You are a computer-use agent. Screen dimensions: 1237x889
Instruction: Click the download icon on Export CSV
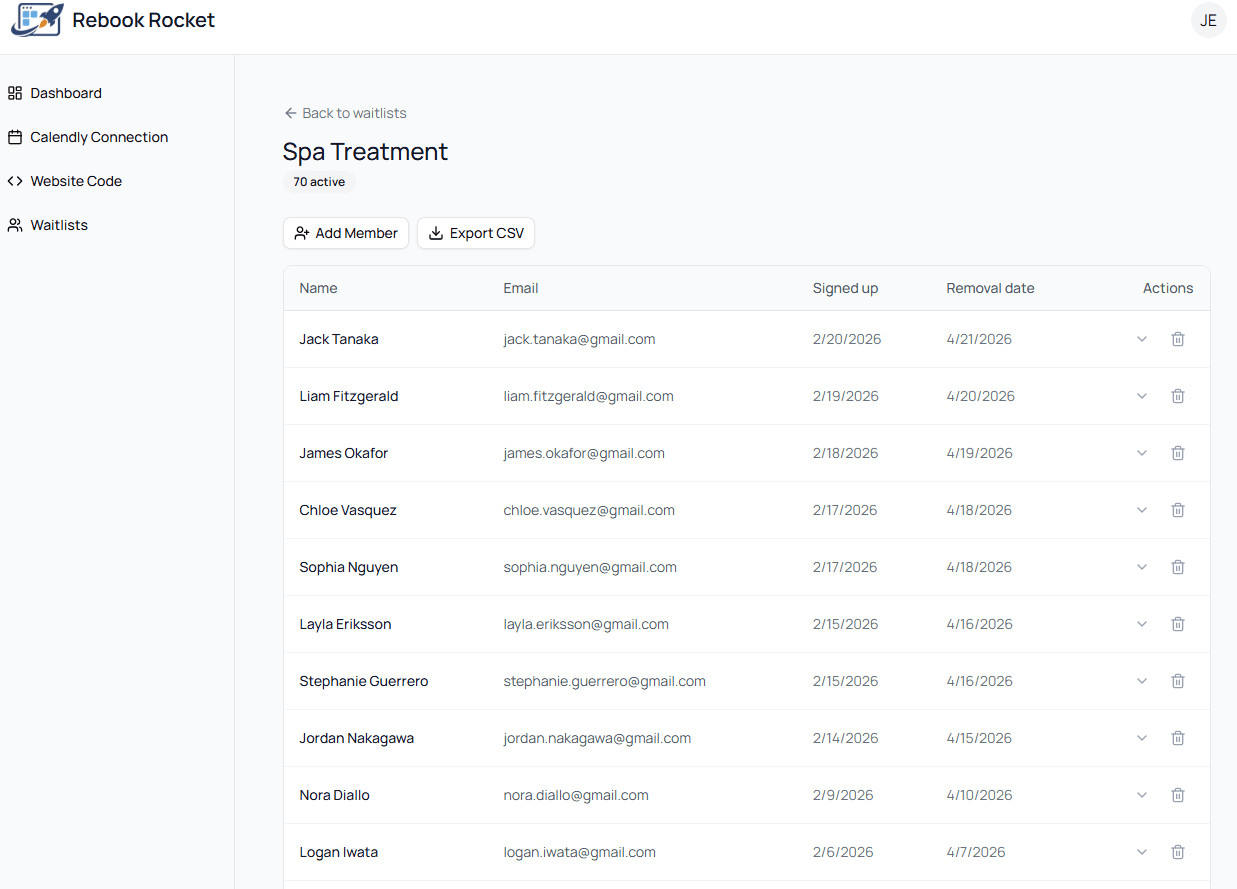[x=436, y=232]
